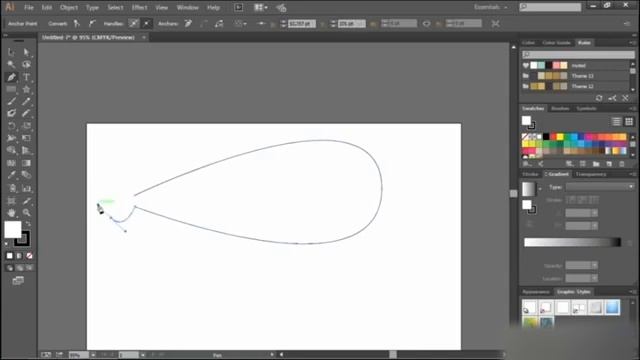This screenshot has height=360, width=640.
Task: Select the Zoom magnifier tool
Action: [27, 213]
